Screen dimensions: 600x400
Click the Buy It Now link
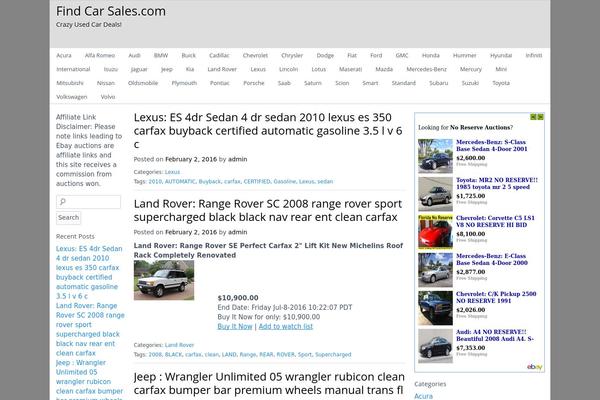click(235, 327)
